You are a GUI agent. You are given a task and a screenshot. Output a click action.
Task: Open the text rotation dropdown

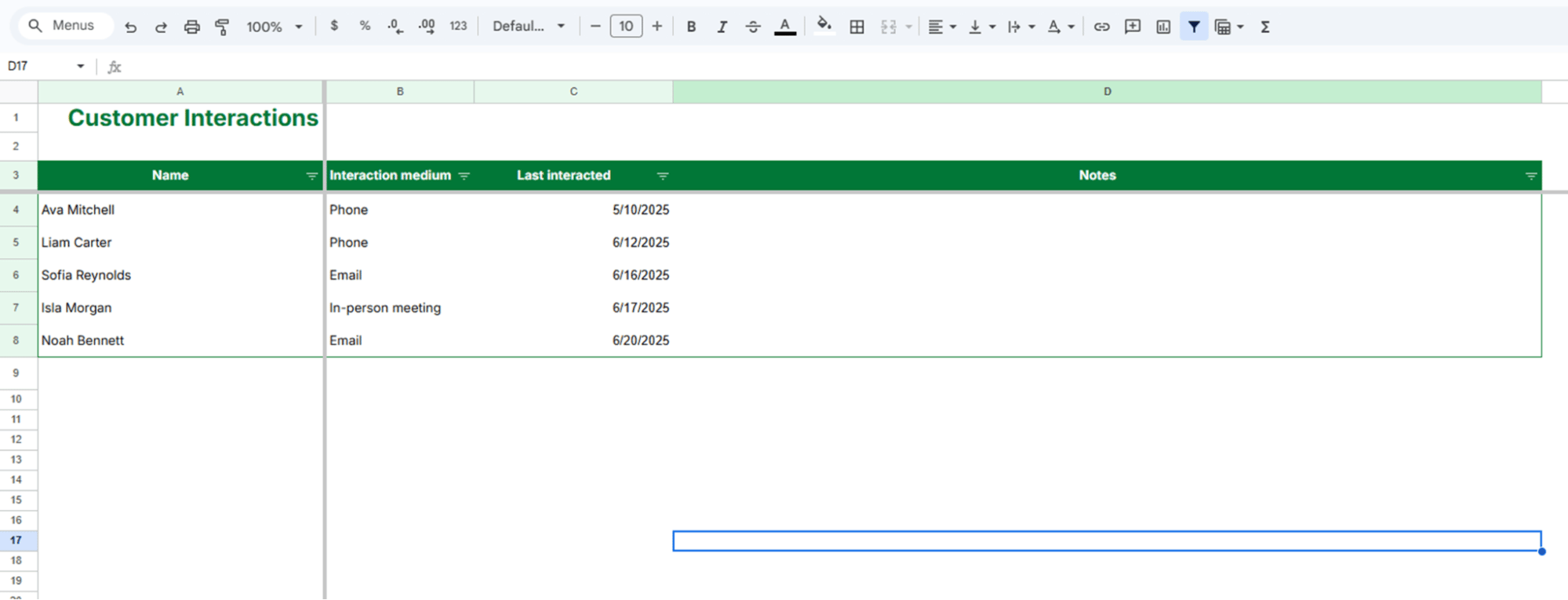[x=1060, y=27]
